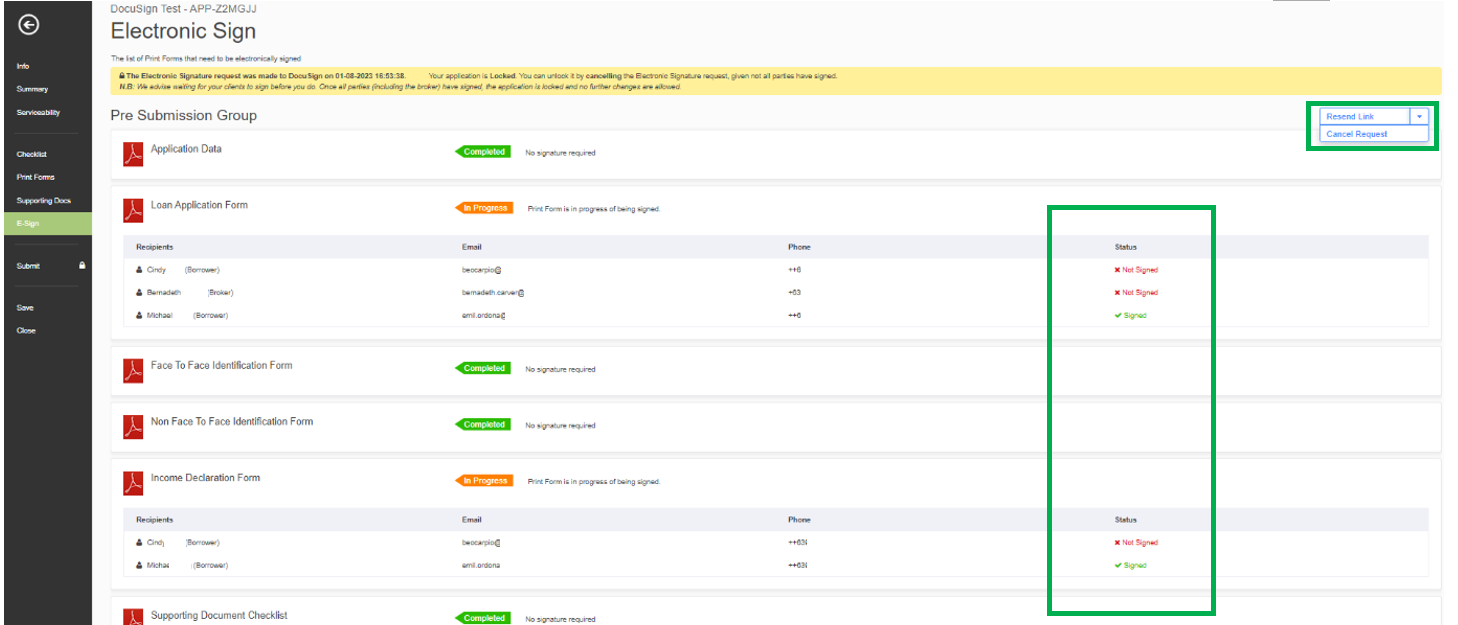
Task: Select the E-Sign sidebar tab
Action: [x=28, y=223]
